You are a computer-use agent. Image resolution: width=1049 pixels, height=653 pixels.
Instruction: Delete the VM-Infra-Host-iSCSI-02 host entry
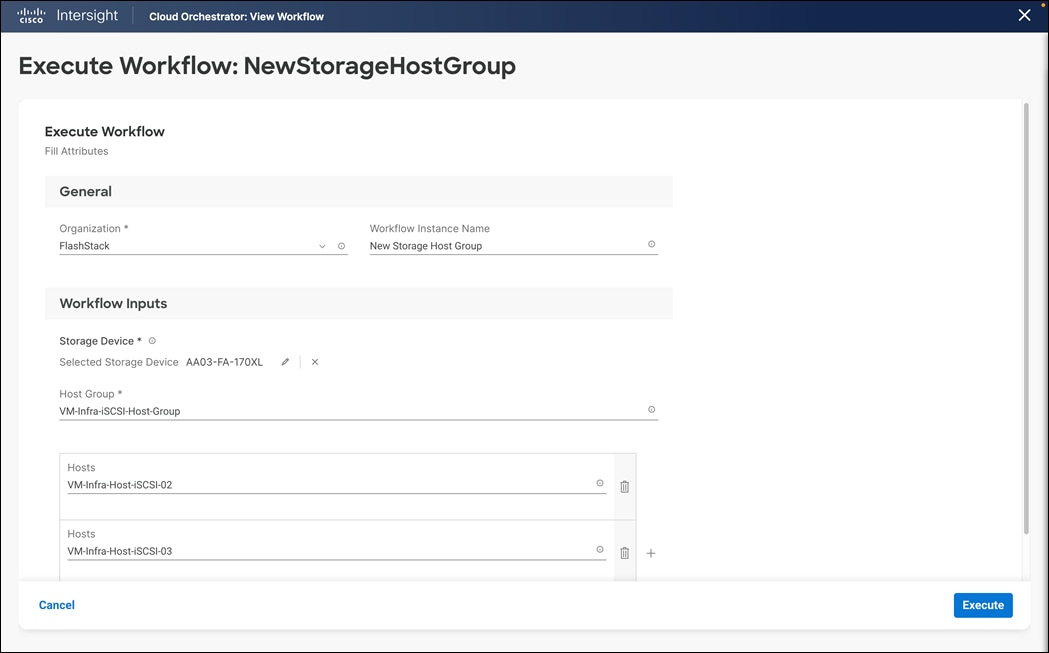pyautogui.click(x=625, y=486)
